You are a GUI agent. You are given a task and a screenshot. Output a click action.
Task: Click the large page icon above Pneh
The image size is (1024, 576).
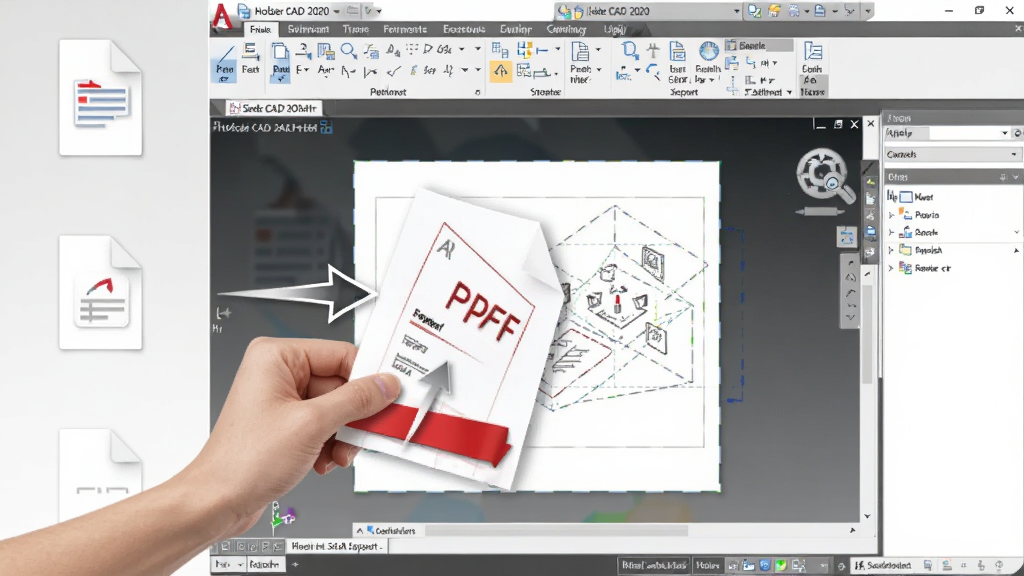(x=580, y=52)
